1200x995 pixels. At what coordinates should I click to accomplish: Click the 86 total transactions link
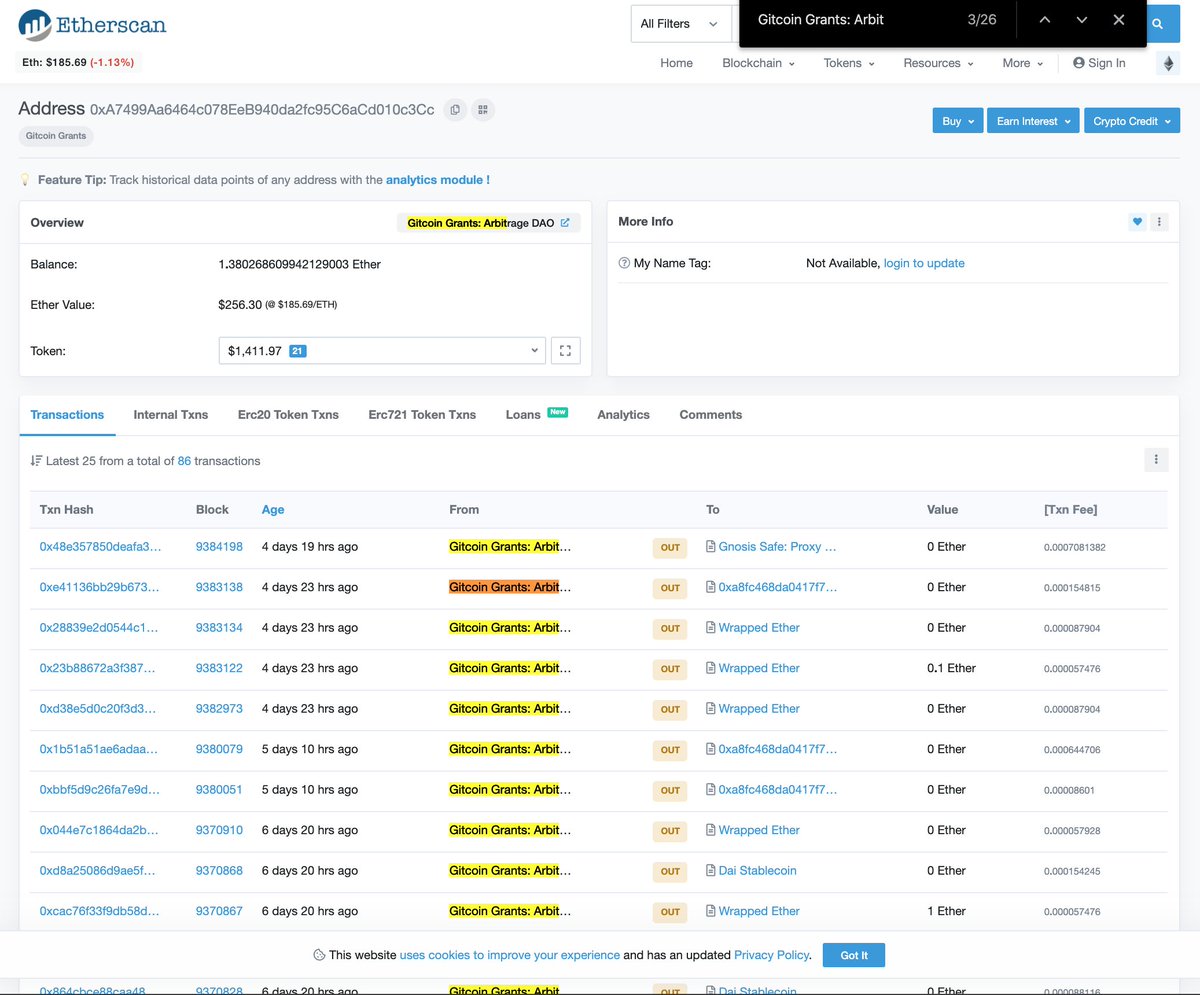[184, 461]
